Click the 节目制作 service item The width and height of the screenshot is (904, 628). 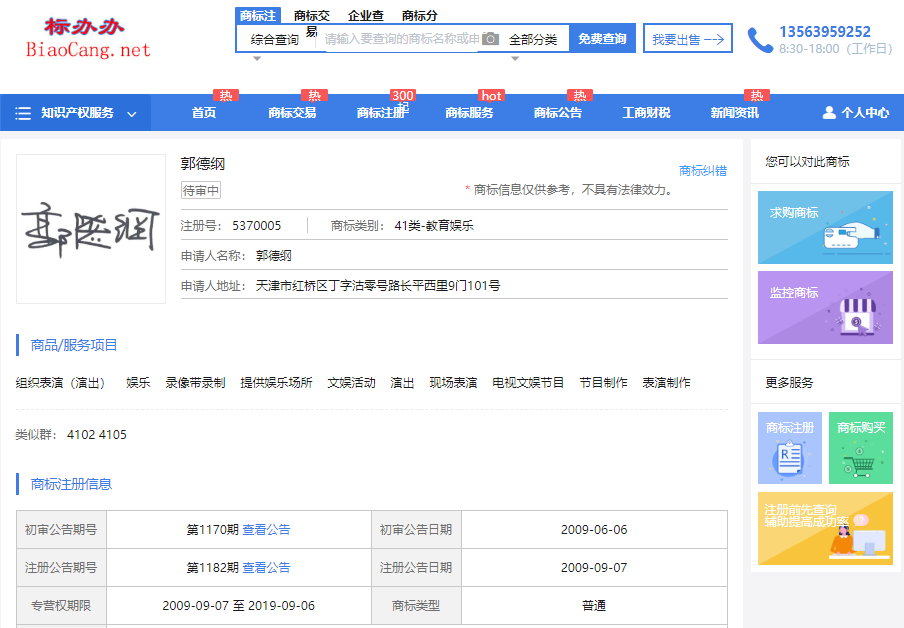[604, 383]
